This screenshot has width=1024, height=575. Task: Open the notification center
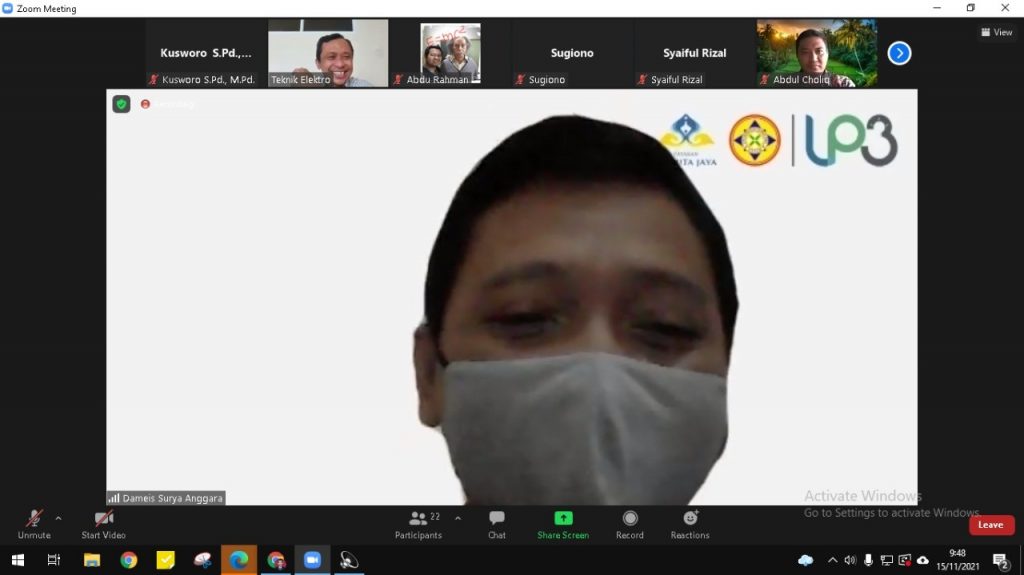click(1000, 560)
